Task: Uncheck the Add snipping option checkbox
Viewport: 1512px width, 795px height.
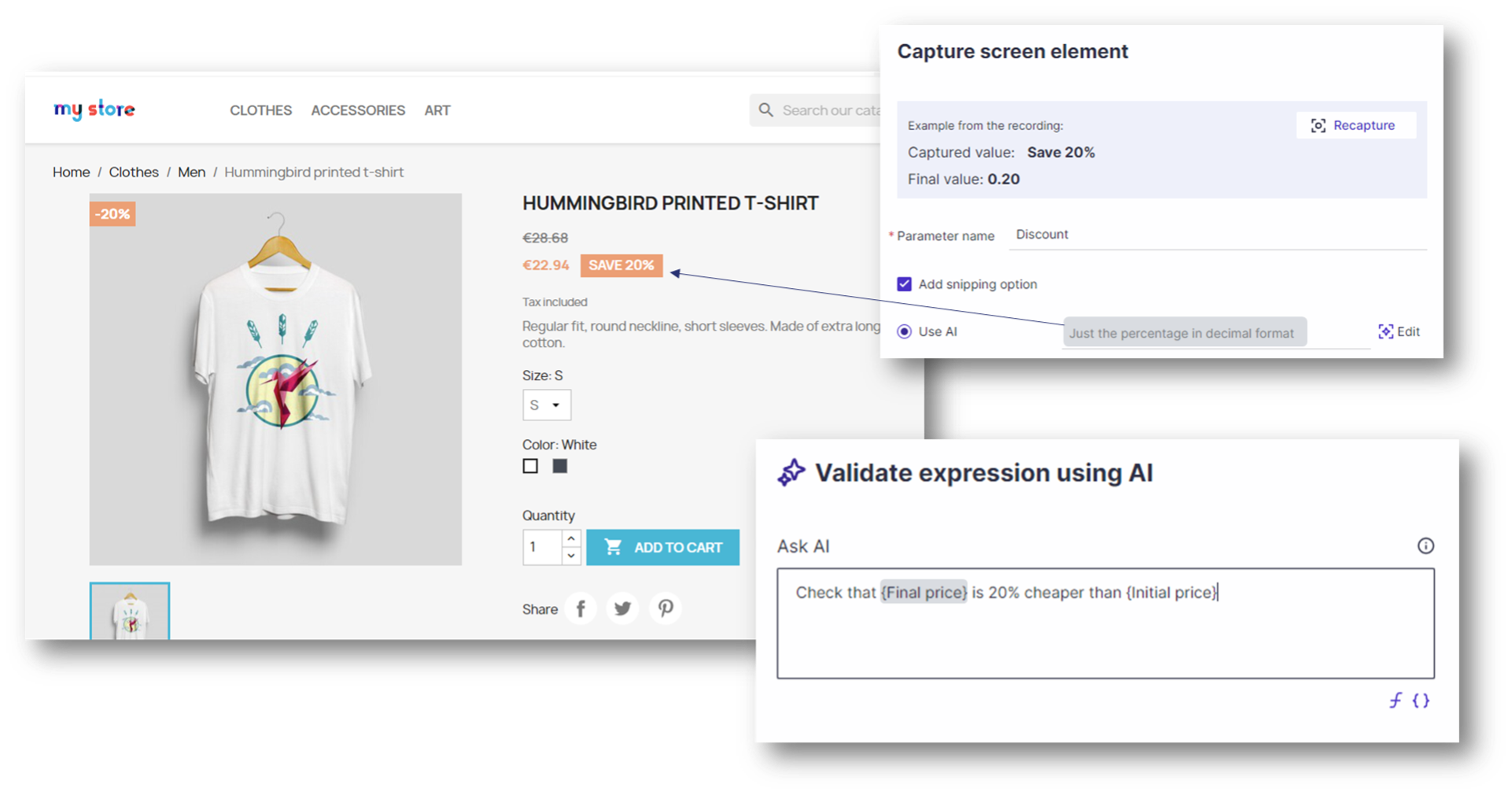Action: click(904, 284)
